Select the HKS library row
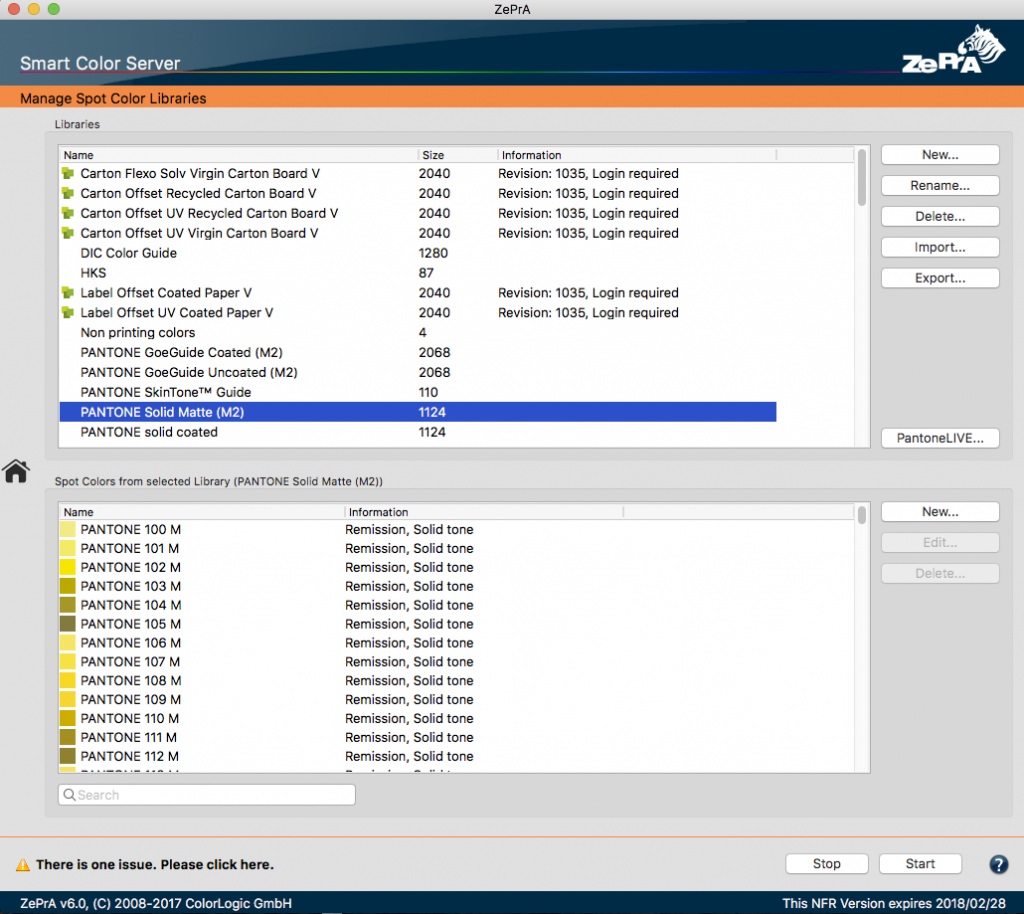1024x914 pixels. click(418, 273)
